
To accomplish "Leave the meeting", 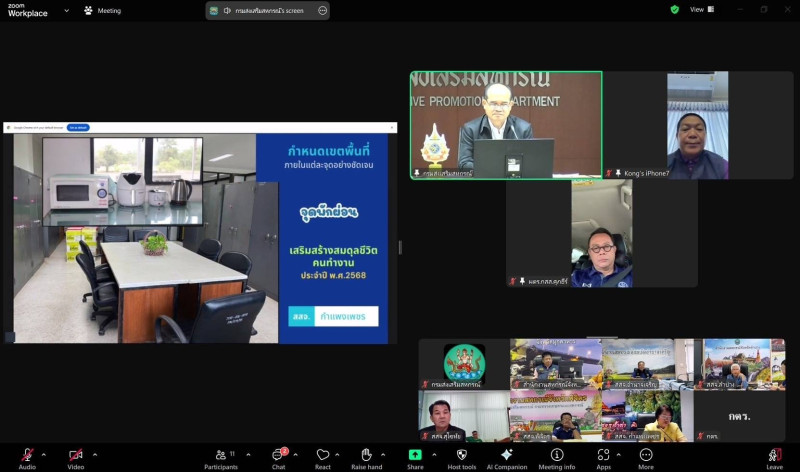I will pos(774,455).
